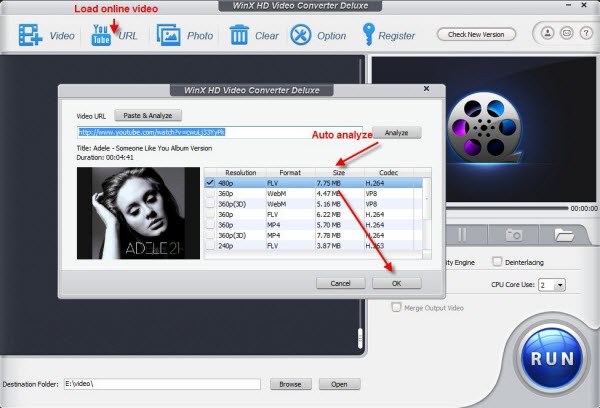The image size is (600, 408).
Task: Click the main file list scrollbar handle
Action: pyautogui.click(x=360, y=338)
